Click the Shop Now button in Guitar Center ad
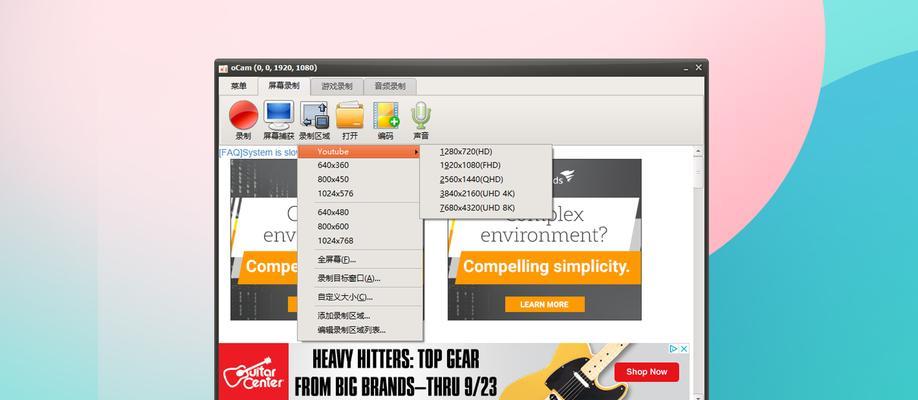This screenshot has height=400, width=918. click(x=646, y=372)
